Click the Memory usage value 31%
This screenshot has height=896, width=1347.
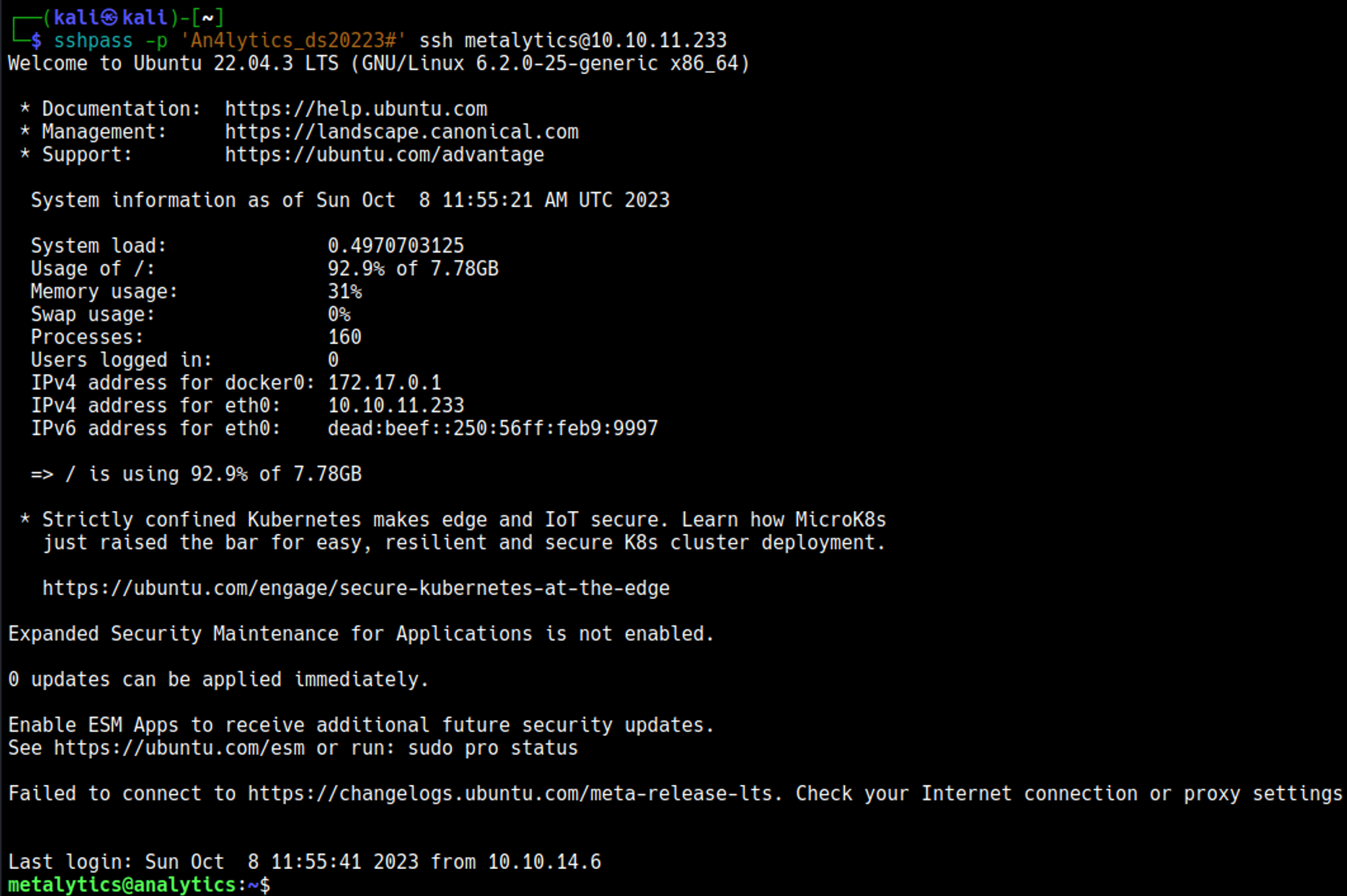[x=344, y=291]
